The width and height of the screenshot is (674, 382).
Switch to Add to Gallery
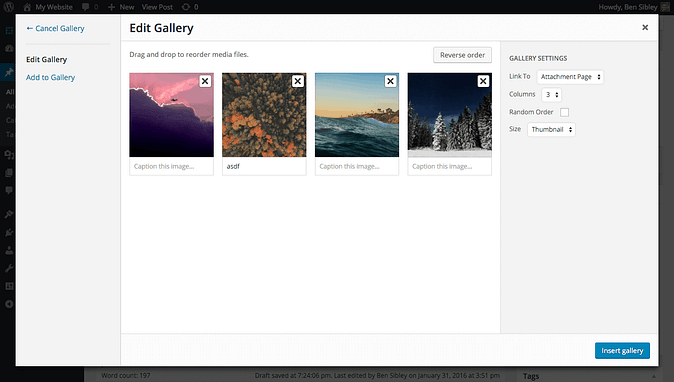click(50, 77)
